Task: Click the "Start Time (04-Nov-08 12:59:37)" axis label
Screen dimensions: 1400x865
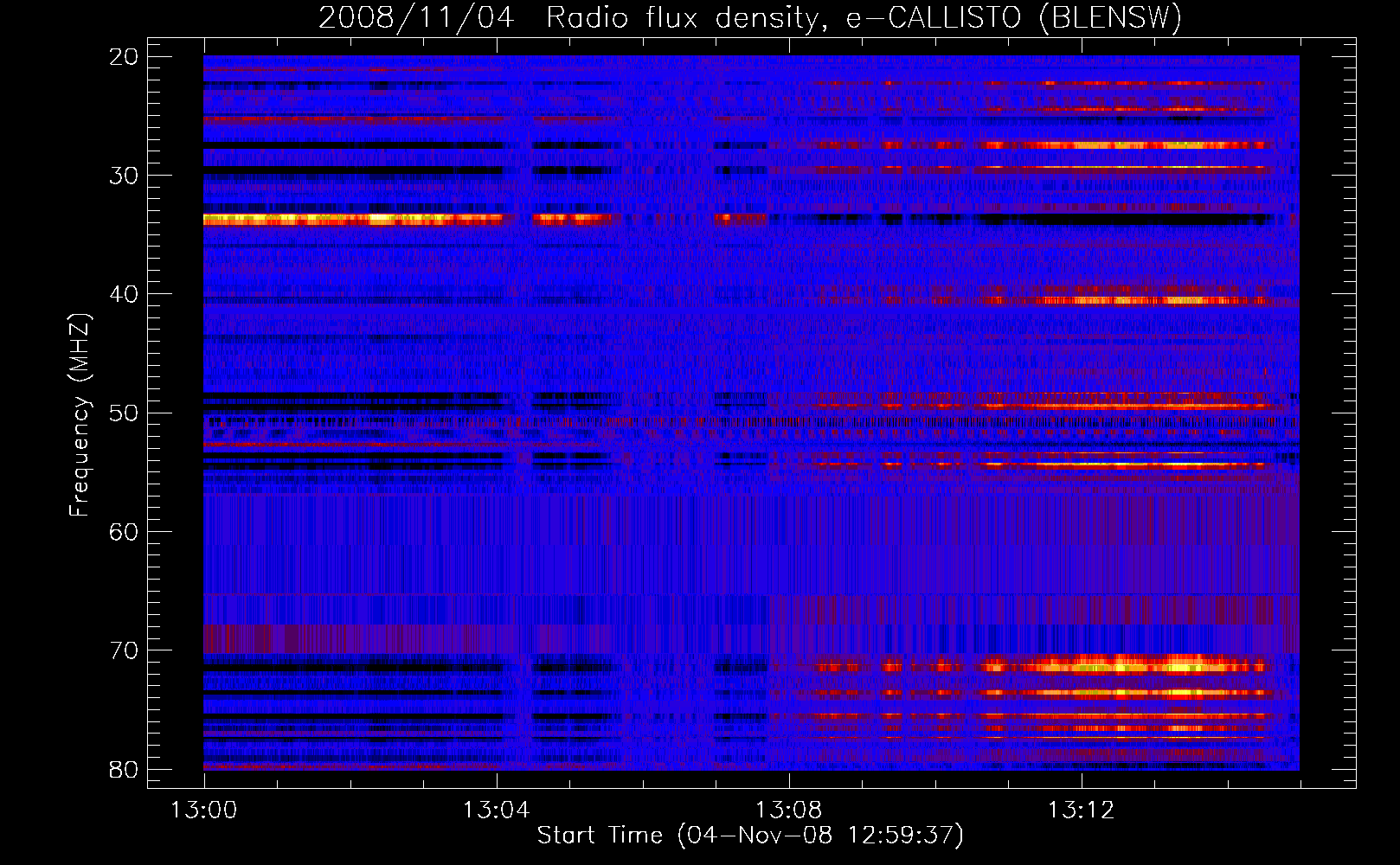Action: 750,836
